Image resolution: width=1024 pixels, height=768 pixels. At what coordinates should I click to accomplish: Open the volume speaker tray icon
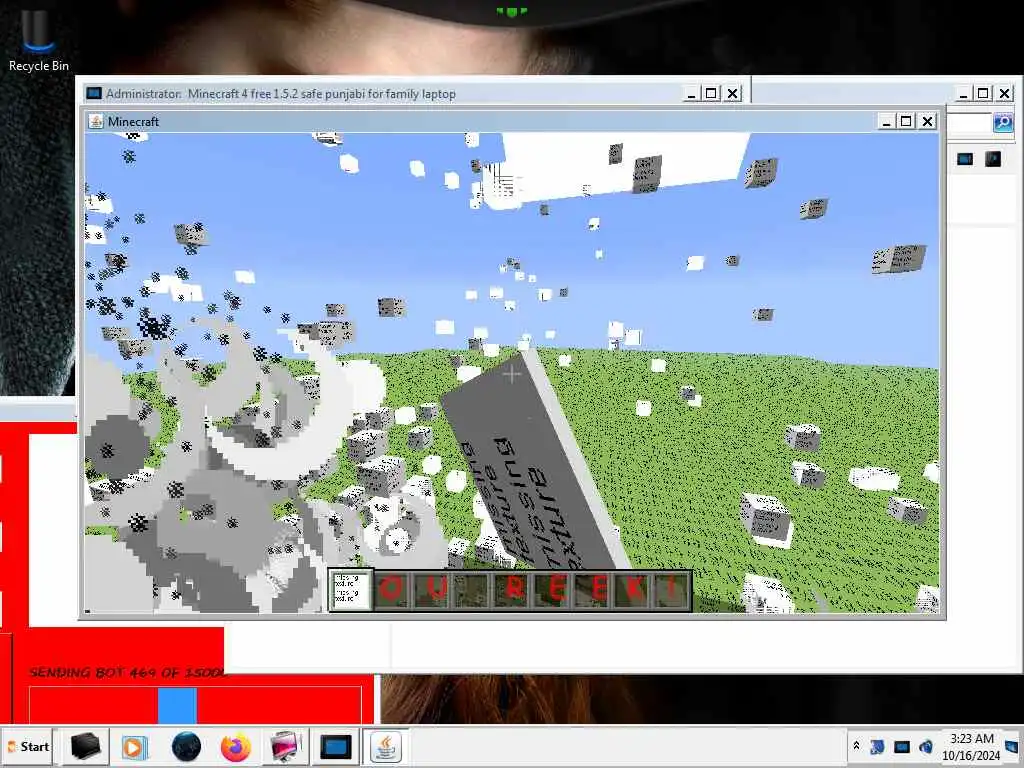coord(925,746)
